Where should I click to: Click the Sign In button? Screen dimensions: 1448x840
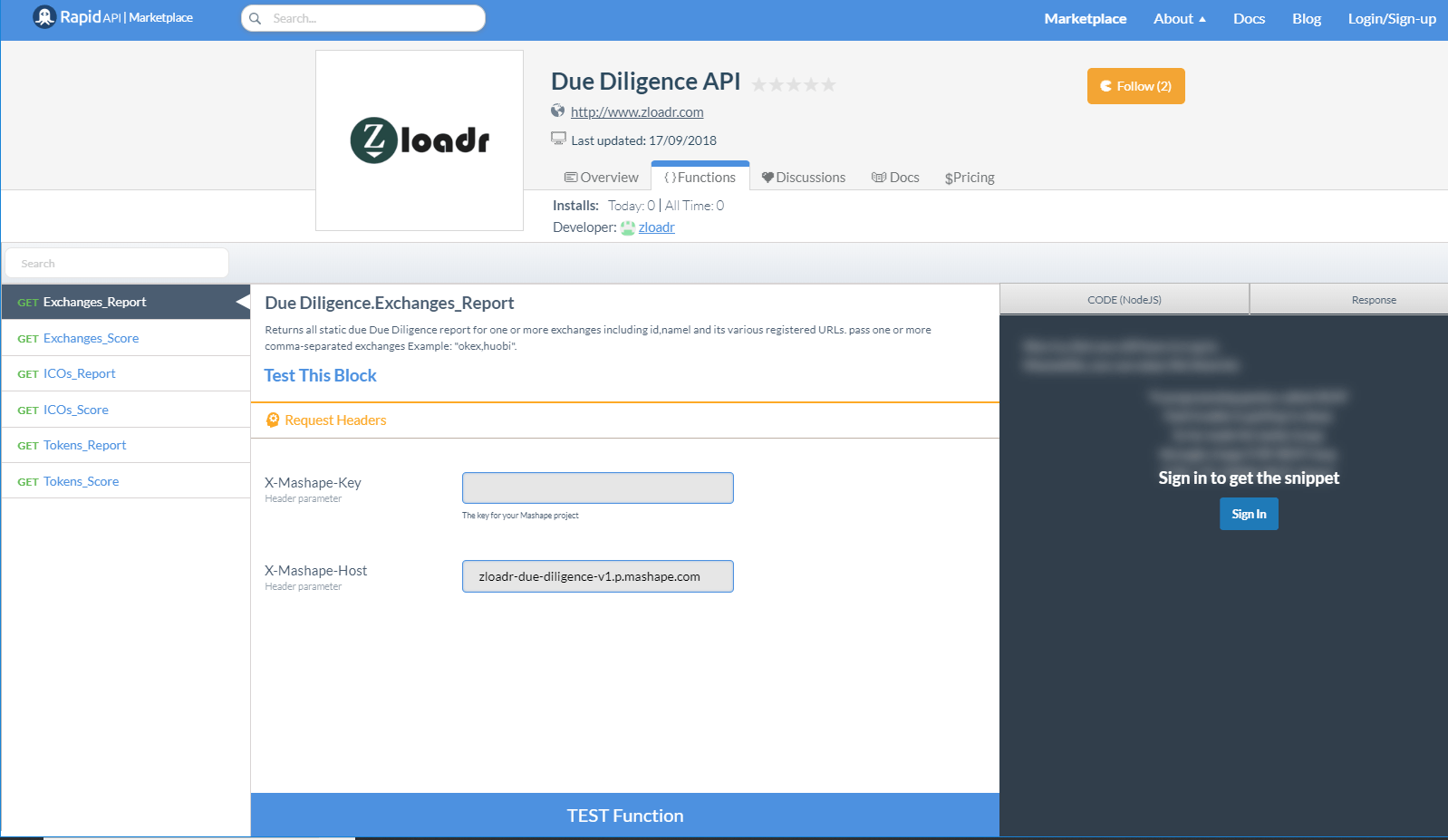click(1249, 514)
